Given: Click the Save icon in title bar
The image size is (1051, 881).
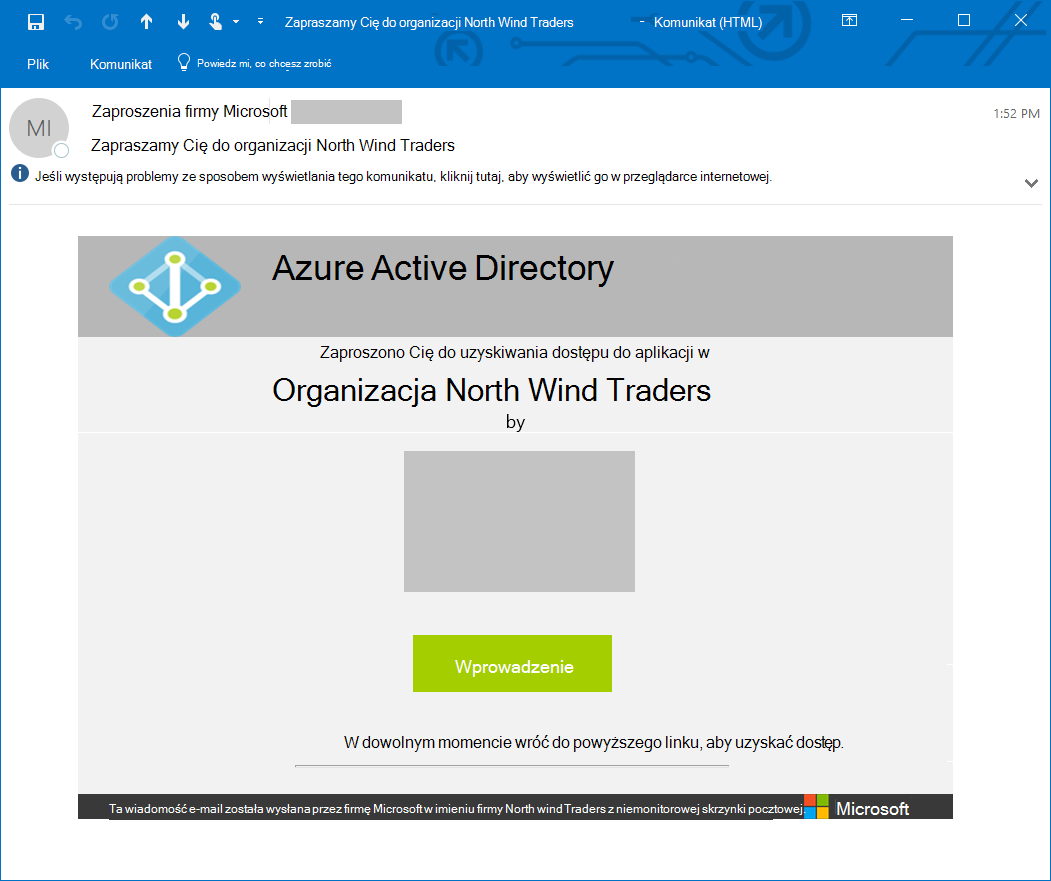Looking at the screenshot, I should click(36, 22).
